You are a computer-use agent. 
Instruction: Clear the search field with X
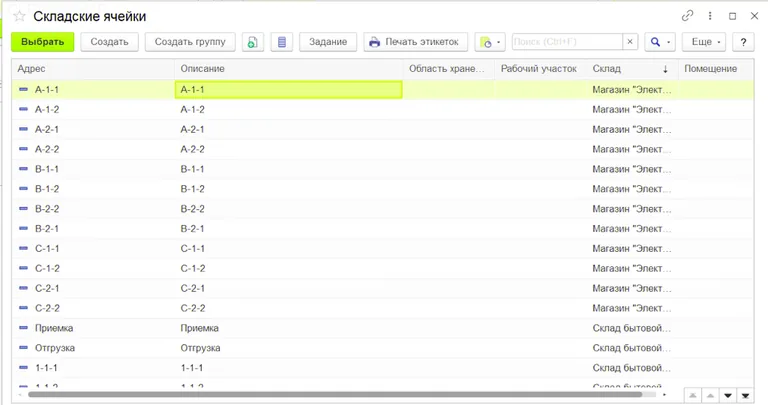pyautogui.click(x=630, y=42)
